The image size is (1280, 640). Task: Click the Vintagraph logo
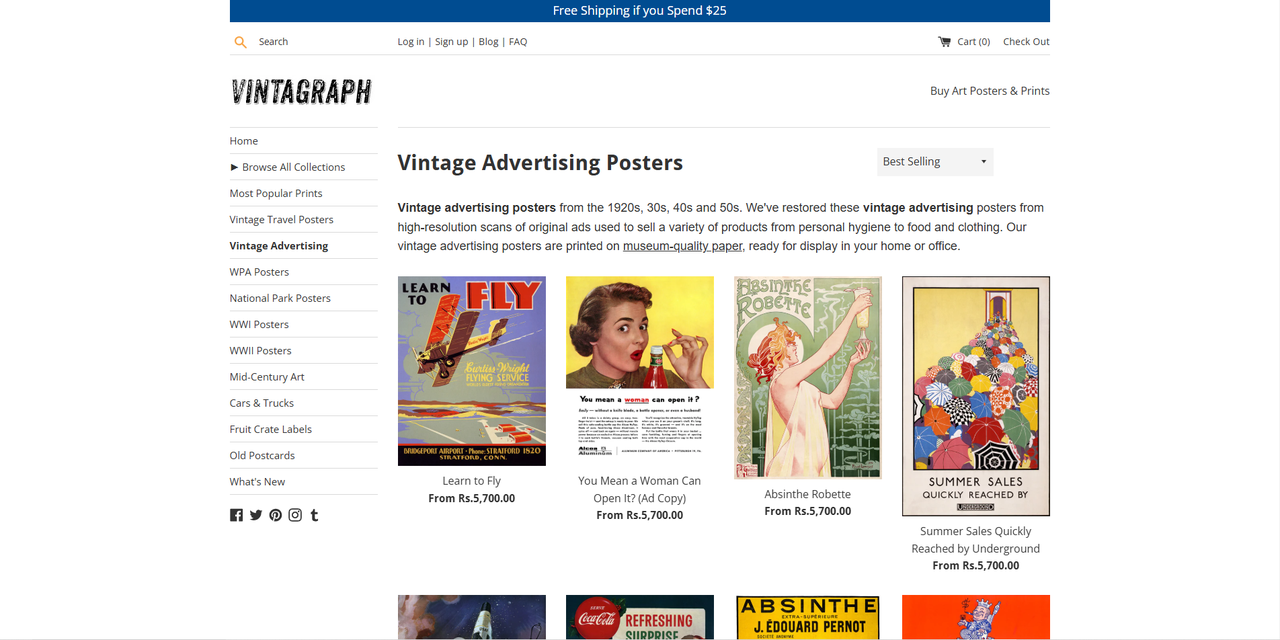pyautogui.click(x=301, y=92)
